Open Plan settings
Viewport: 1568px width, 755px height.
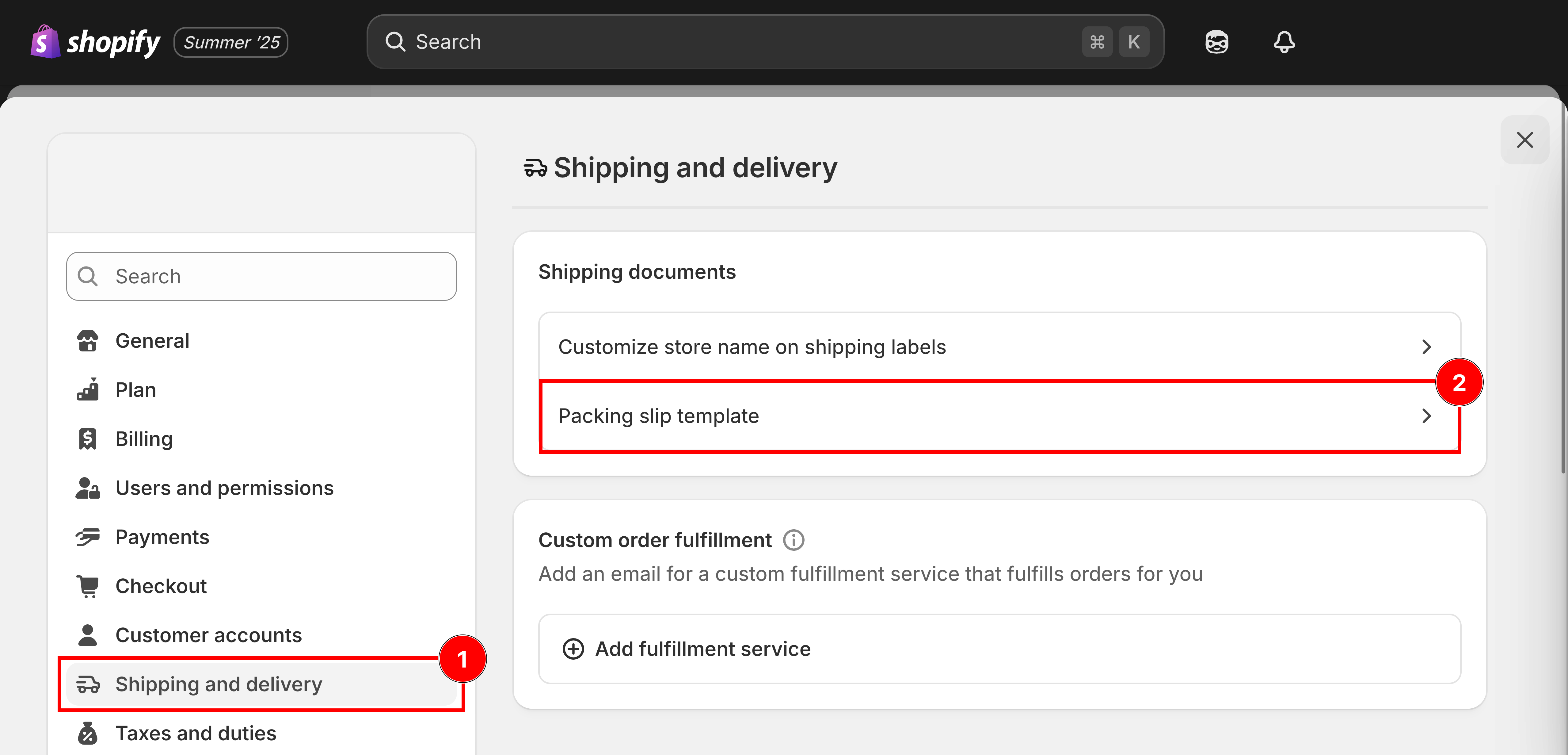pos(262,390)
